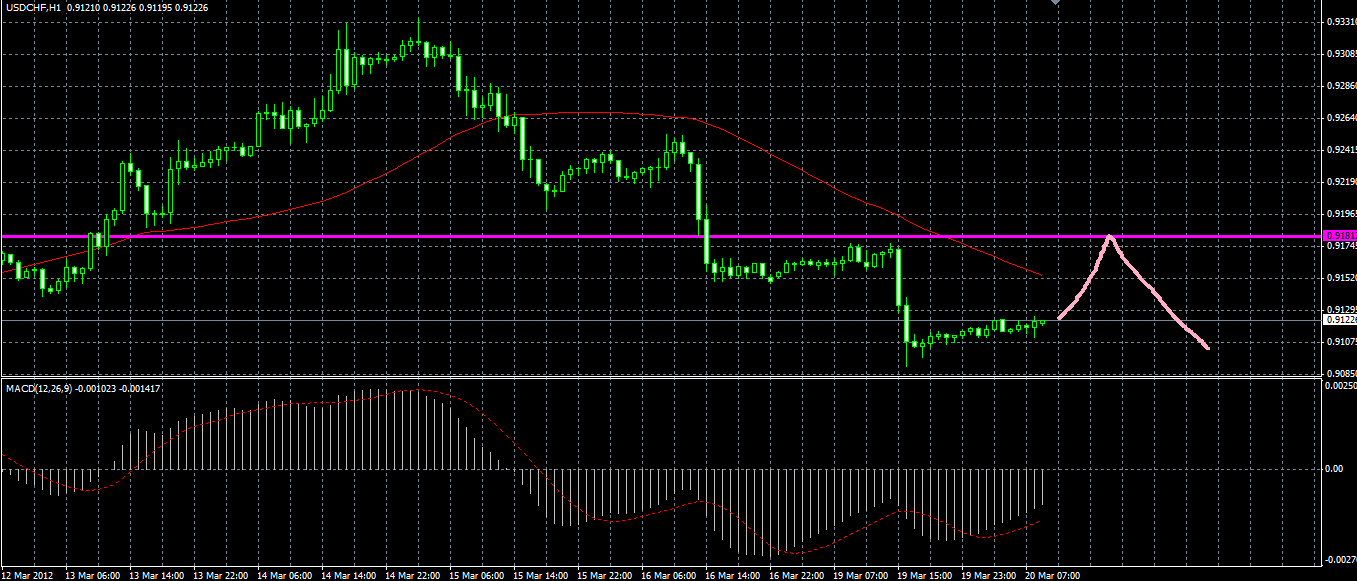Image resolution: width=1357 pixels, height=581 pixels.
Task: Click the peak of the pink drawn line
Action: tap(1109, 238)
